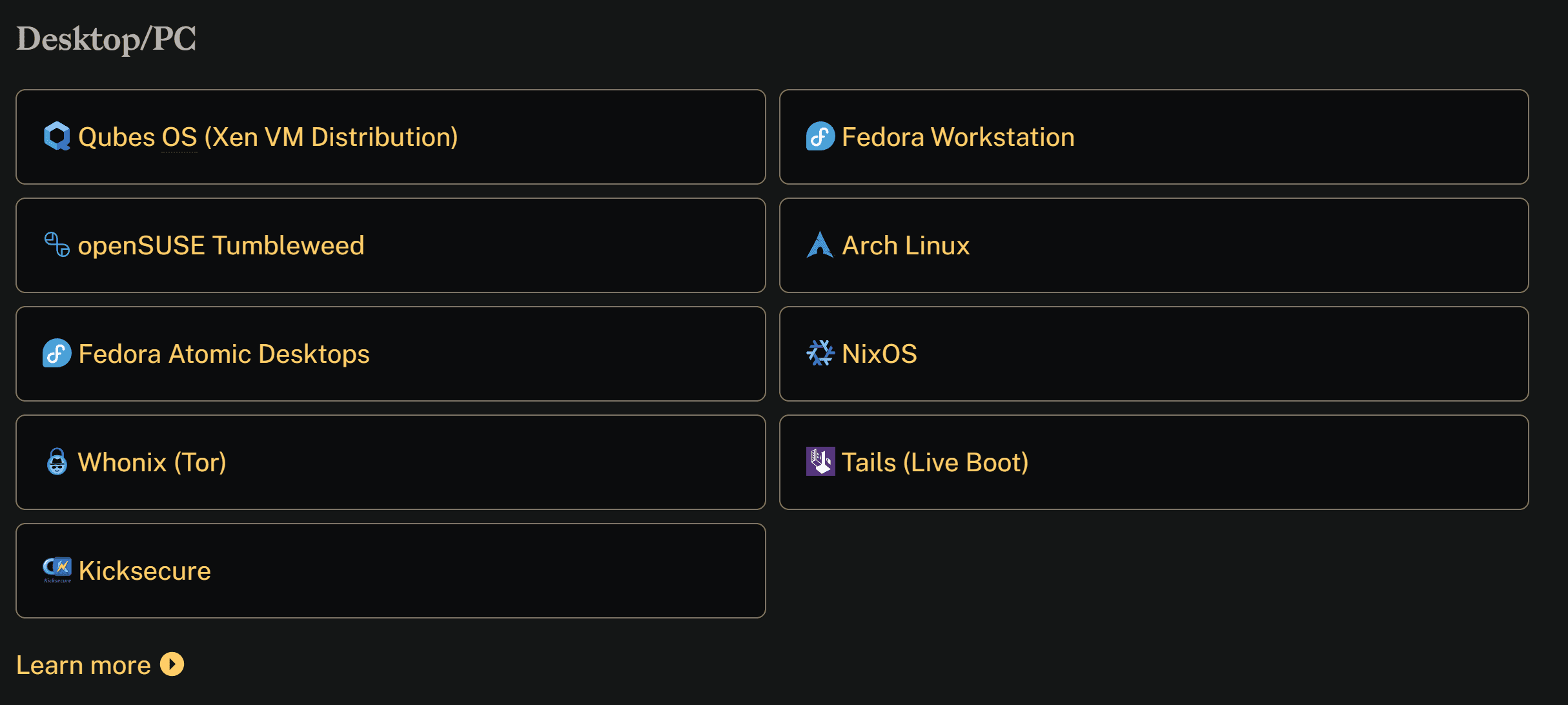Select the openSUSE Tumbleweed text link
The height and width of the screenshot is (705, 1568).
tap(221, 245)
